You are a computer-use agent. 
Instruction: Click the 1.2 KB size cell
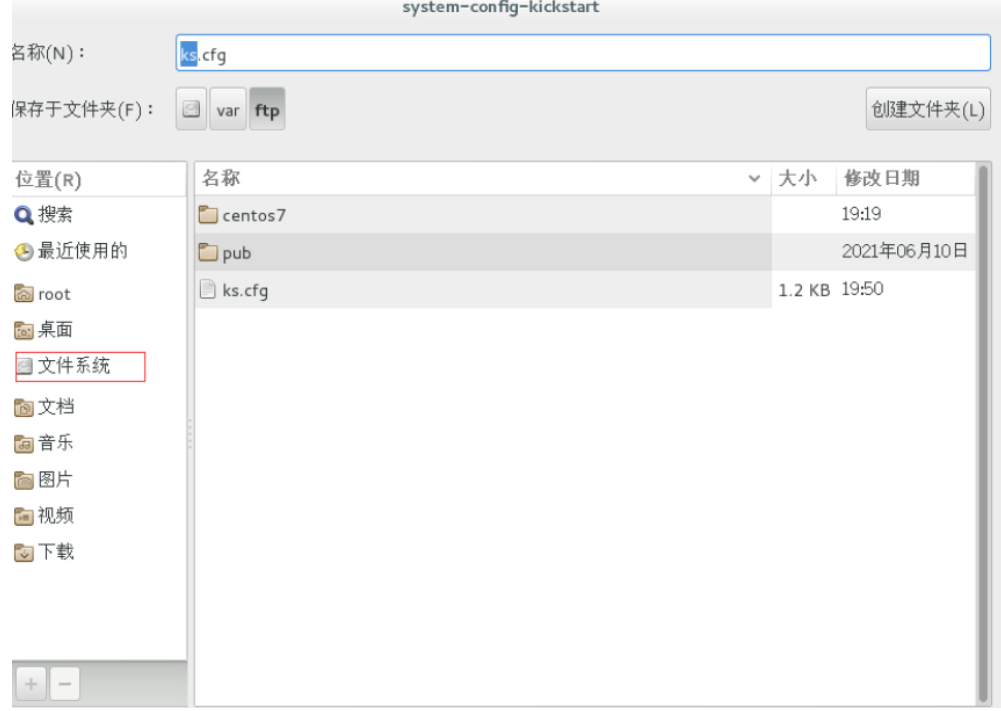[x=804, y=290]
